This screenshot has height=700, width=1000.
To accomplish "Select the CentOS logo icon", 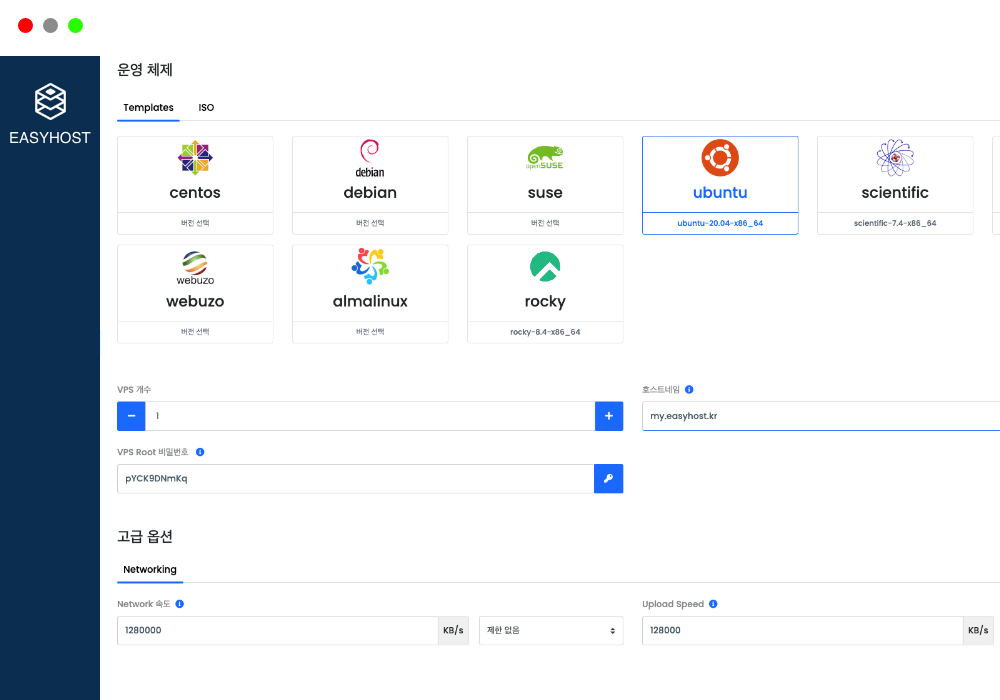I will click(x=195, y=157).
